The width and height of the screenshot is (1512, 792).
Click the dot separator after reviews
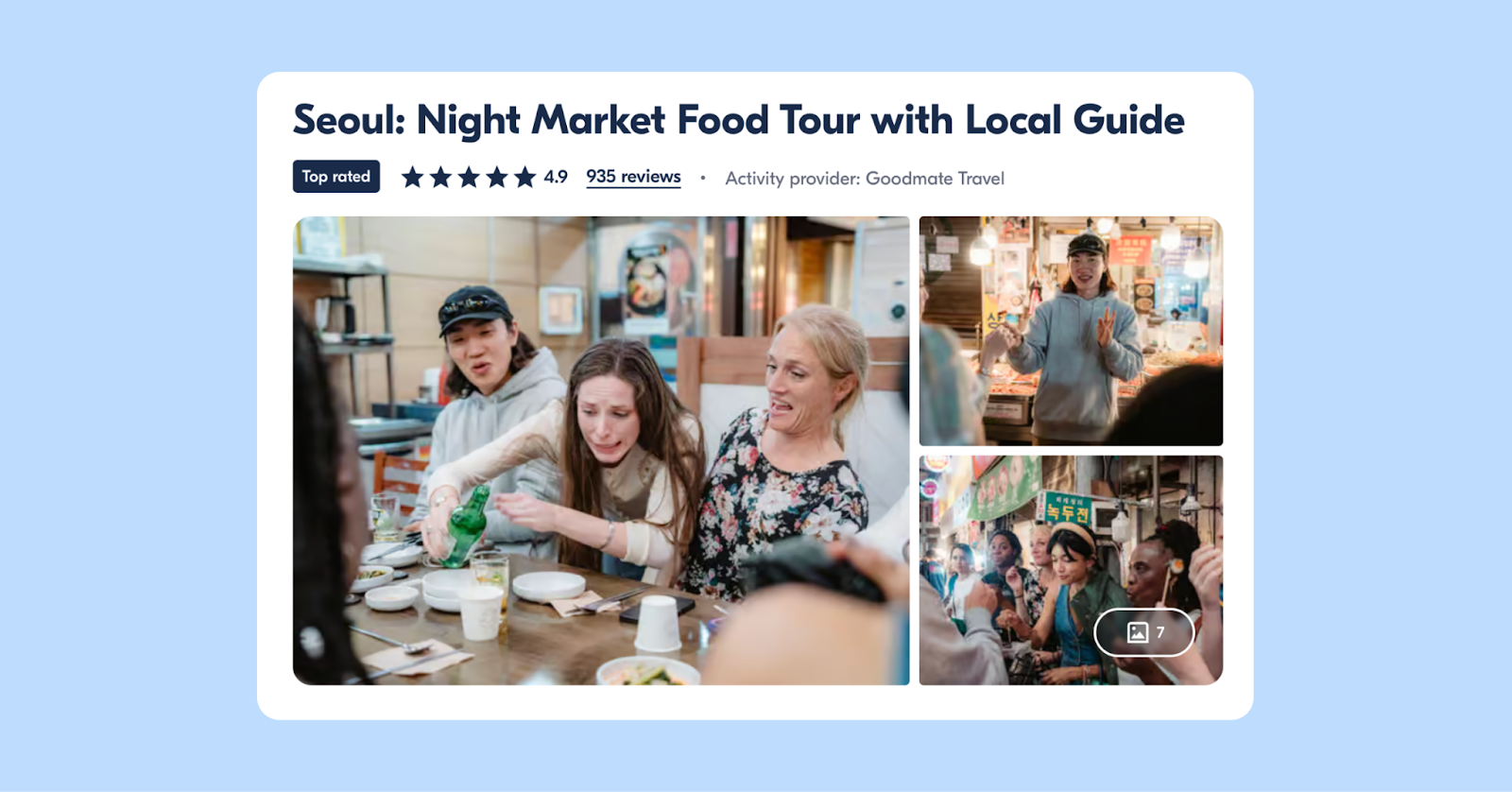703,178
